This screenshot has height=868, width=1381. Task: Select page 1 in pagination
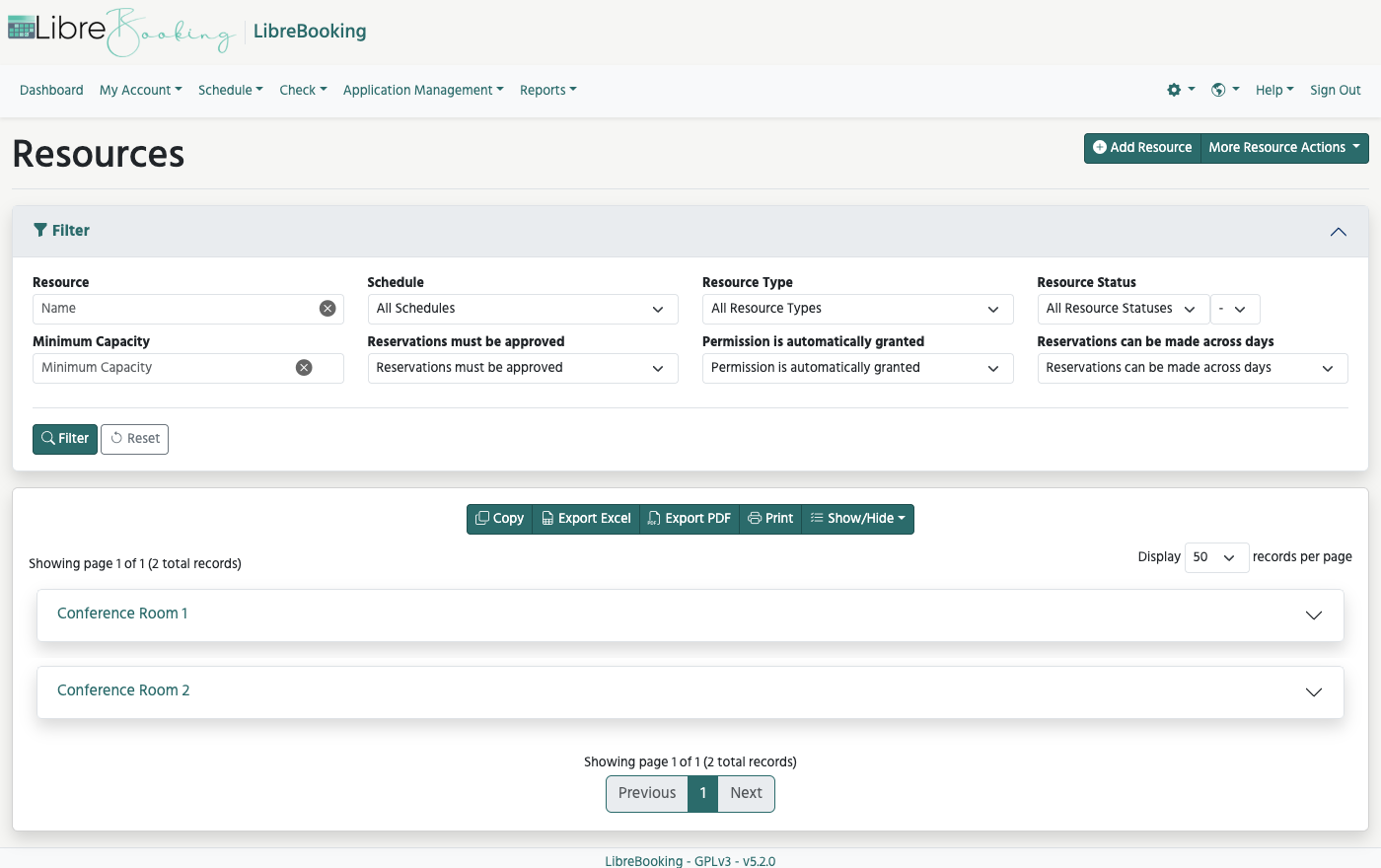703,794
